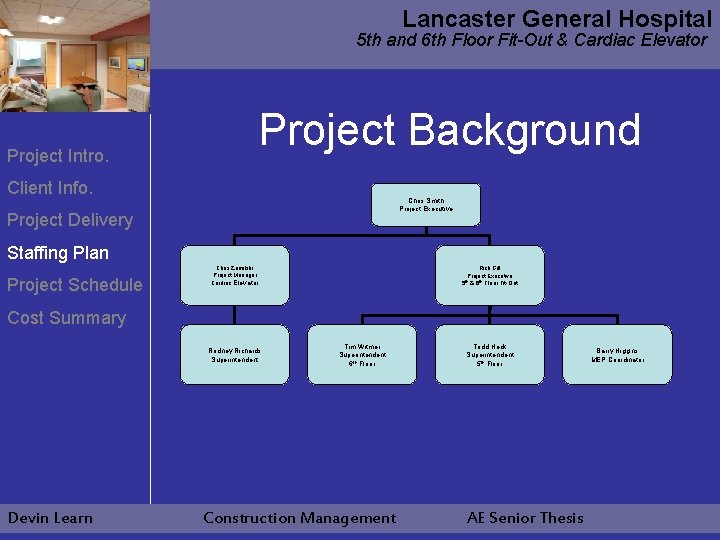720x540 pixels.
Task: Select the Superintendent 6th Floor box
Action: pyautogui.click(x=362, y=354)
